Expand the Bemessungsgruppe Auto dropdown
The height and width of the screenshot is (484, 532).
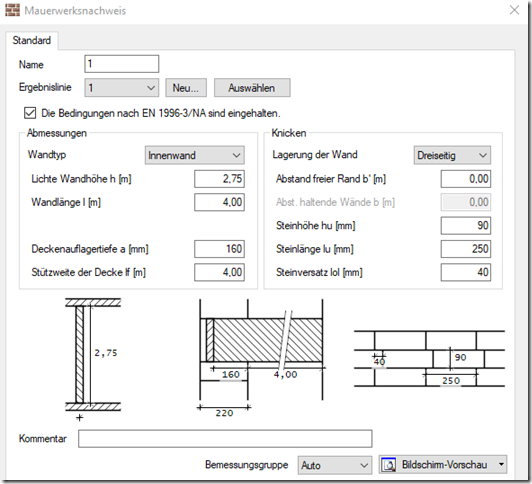click(x=335, y=465)
